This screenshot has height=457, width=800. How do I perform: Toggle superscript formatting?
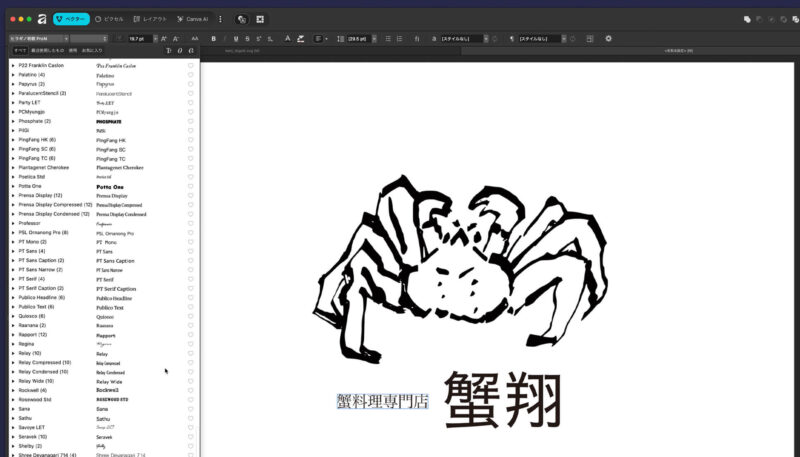(259, 39)
